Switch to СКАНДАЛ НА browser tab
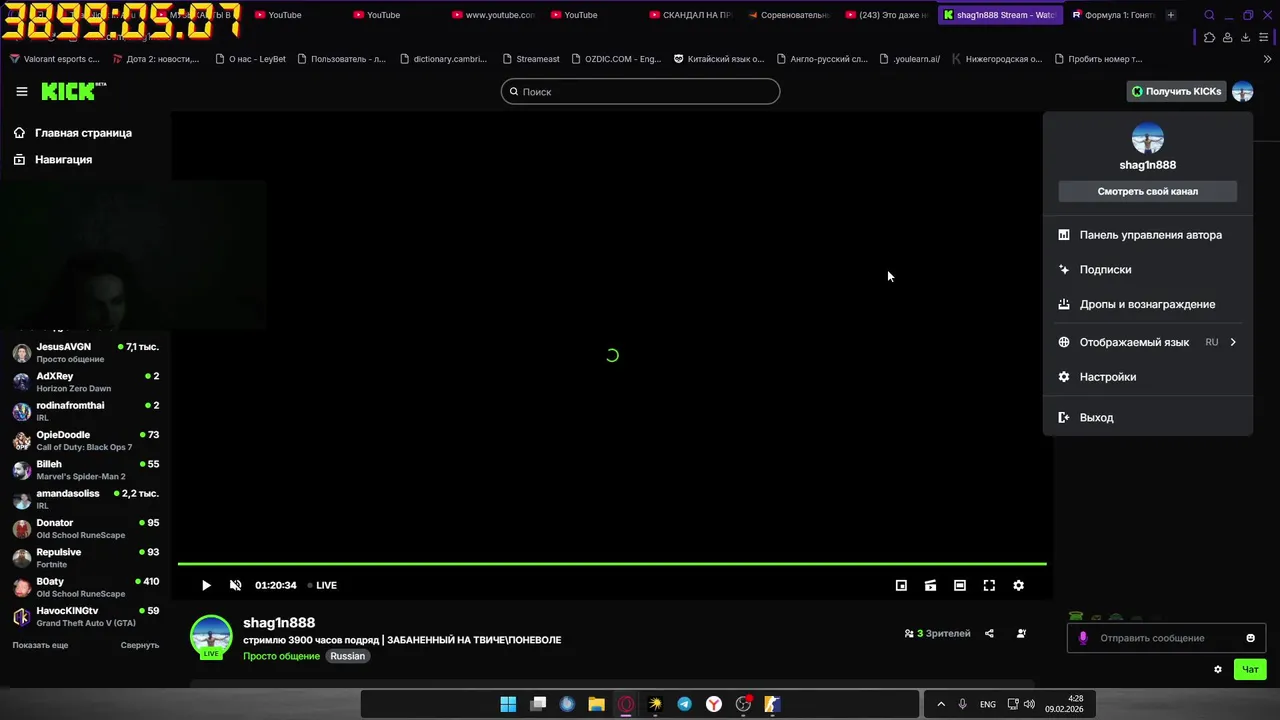This screenshot has width=1280, height=720. point(690,15)
